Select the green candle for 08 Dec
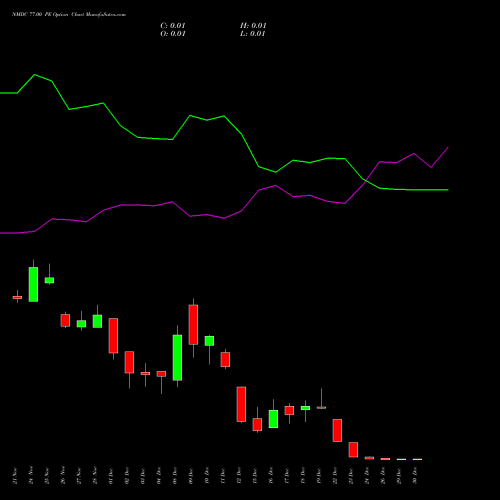The image size is (500, 500). coord(177,358)
